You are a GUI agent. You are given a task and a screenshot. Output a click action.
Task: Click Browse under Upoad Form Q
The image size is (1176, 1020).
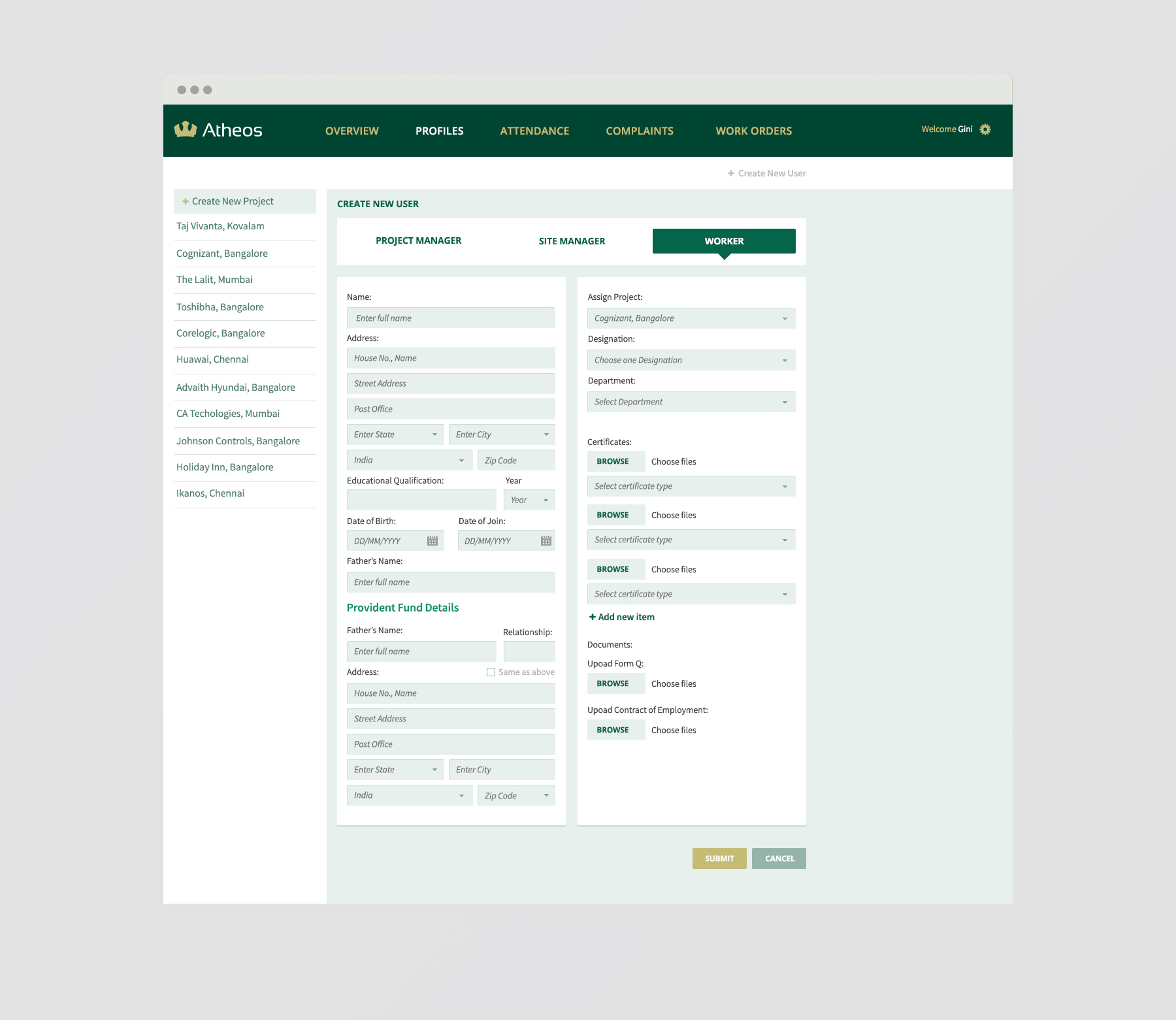pos(613,683)
